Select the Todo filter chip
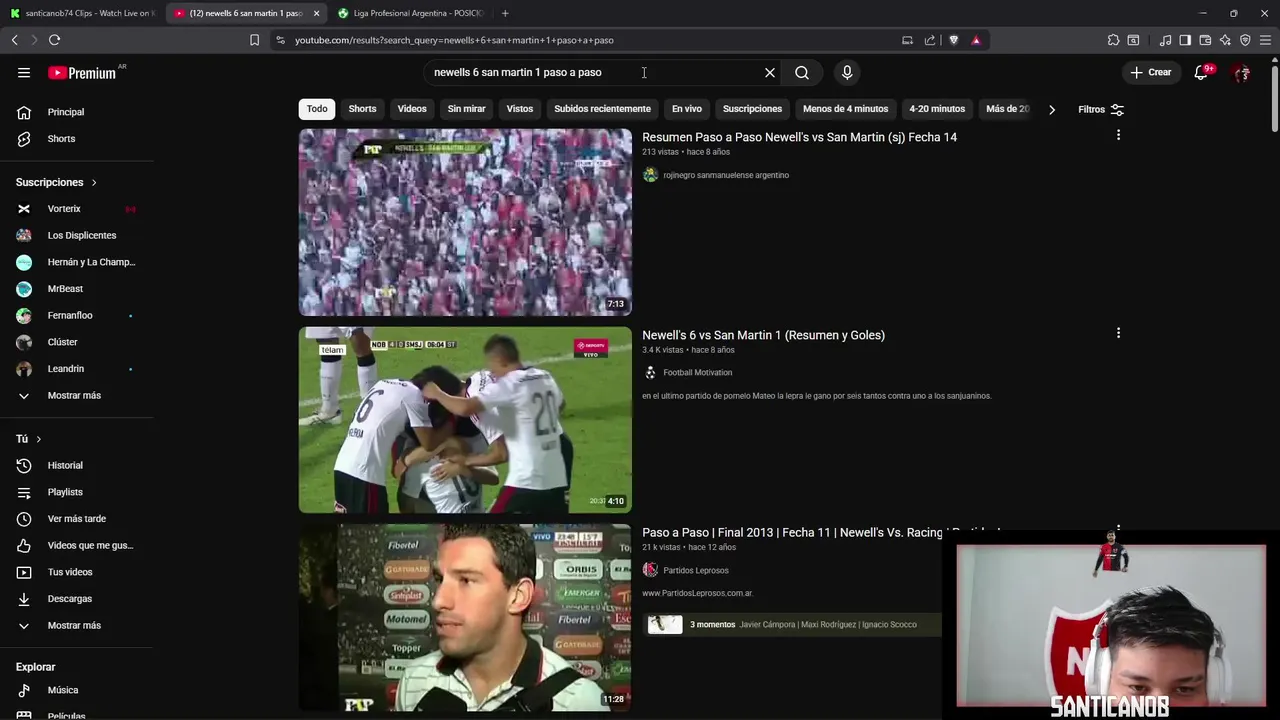Screen dimensions: 1280x720 coord(317,109)
